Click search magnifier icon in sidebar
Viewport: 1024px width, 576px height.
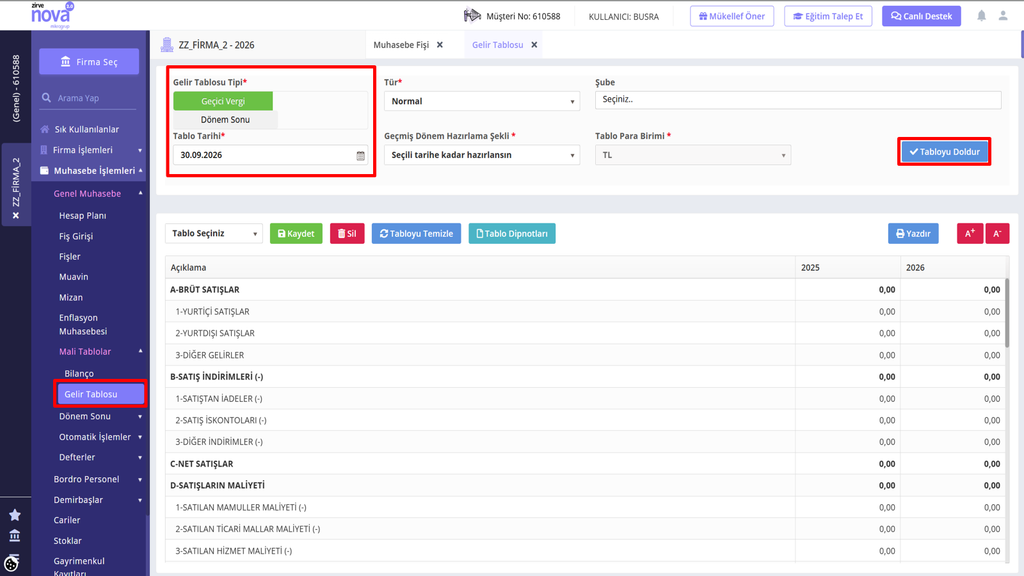pyautogui.click(x=46, y=98)
